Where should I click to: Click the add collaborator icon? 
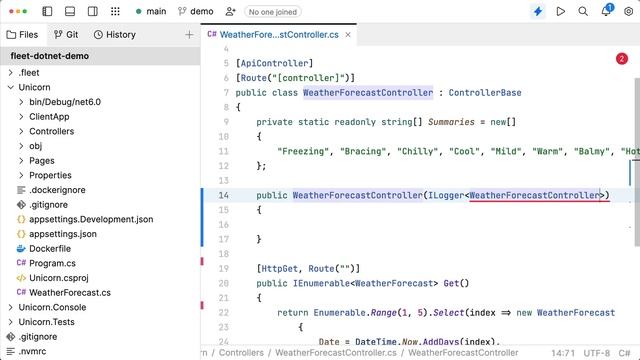coord(231,11)
